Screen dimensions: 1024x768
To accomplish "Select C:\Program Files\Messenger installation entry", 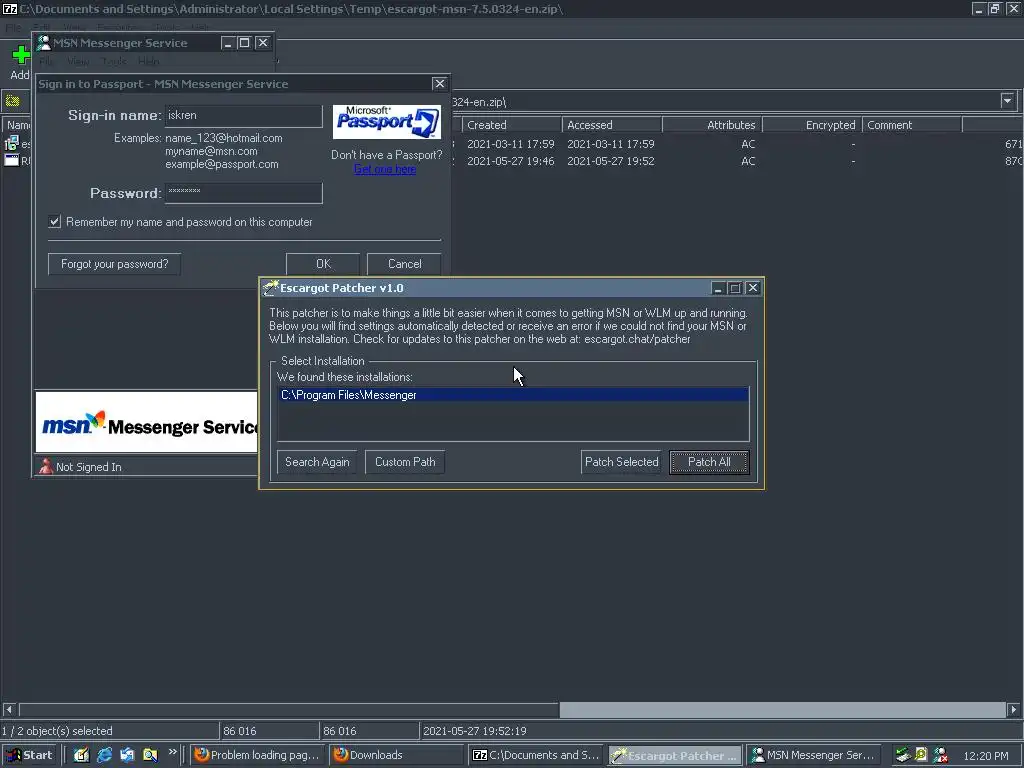I will (x=513, y=394).
